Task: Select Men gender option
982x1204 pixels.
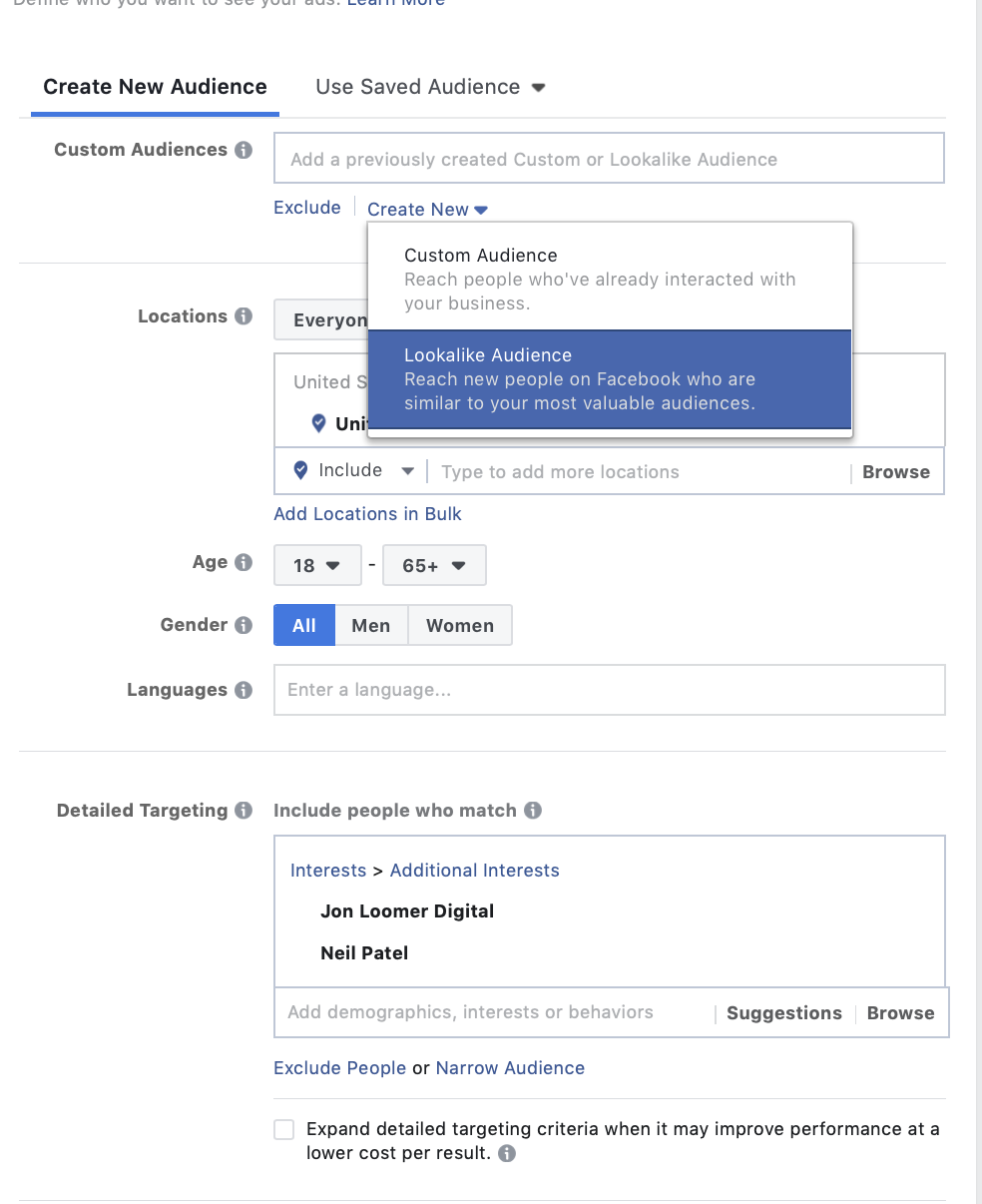Action: [x=371, y=626]
